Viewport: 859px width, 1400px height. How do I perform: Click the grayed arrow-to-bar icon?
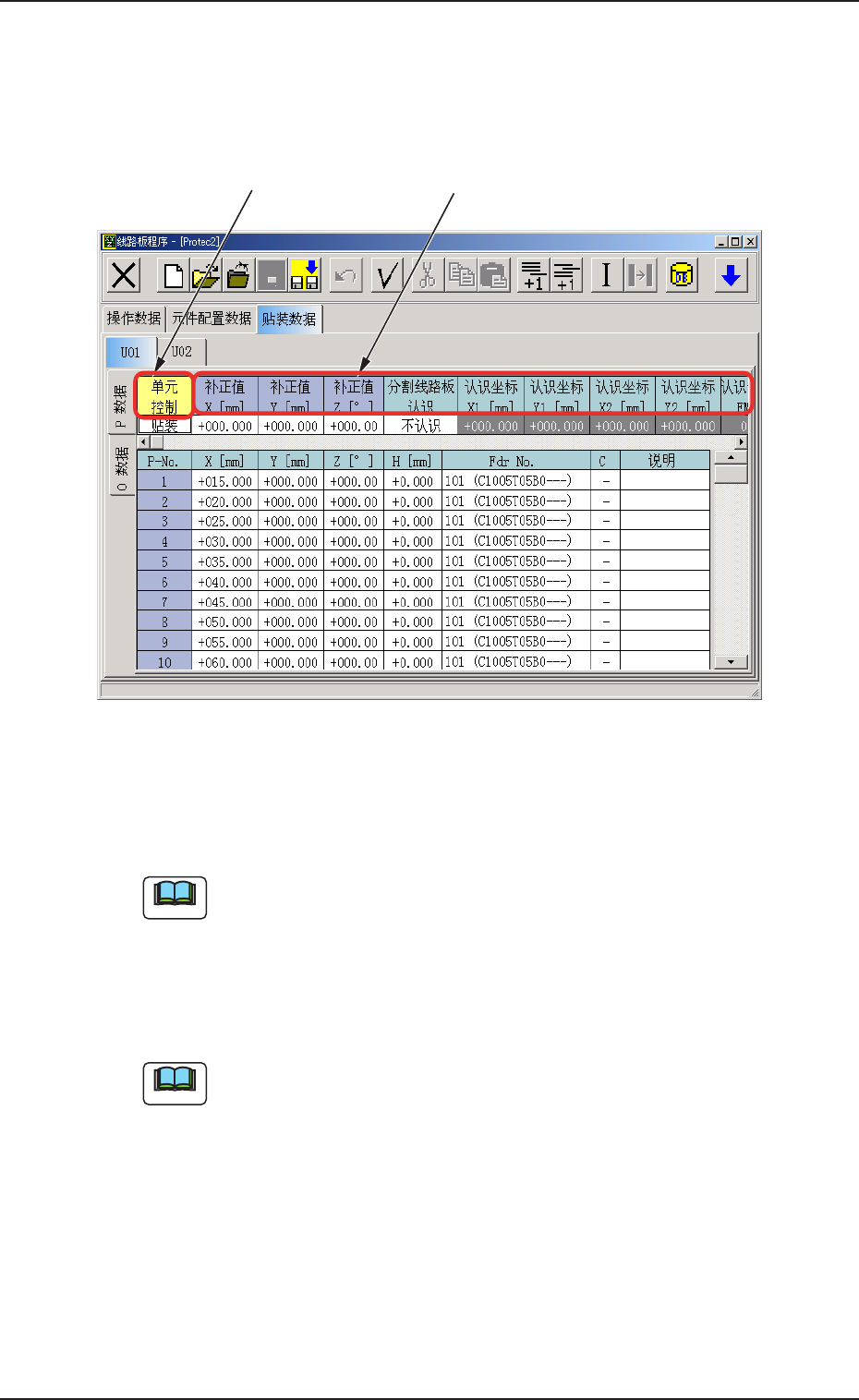640,275
